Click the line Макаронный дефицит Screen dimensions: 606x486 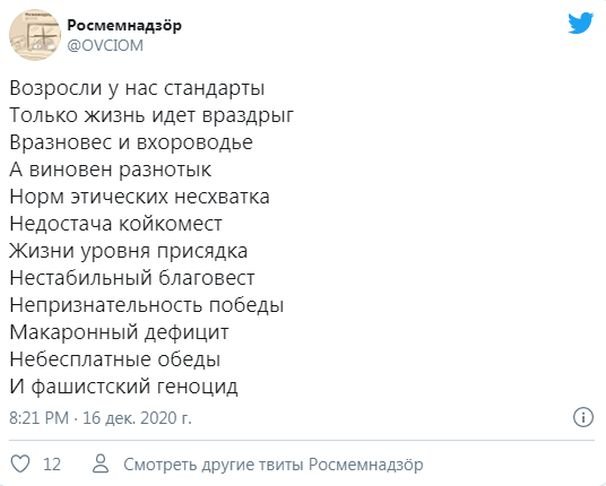click(123, 331)
